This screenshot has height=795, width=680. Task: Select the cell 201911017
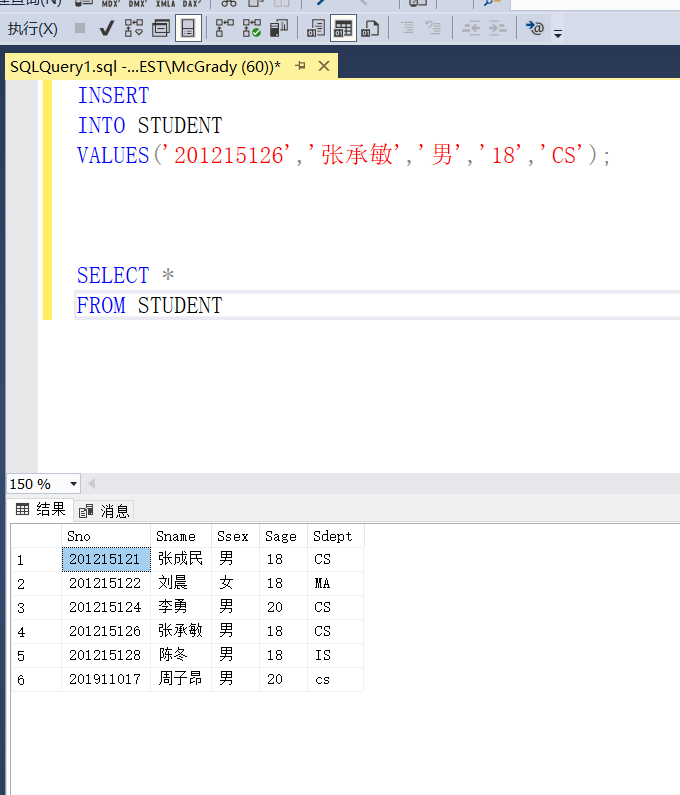tap(106, 679)
